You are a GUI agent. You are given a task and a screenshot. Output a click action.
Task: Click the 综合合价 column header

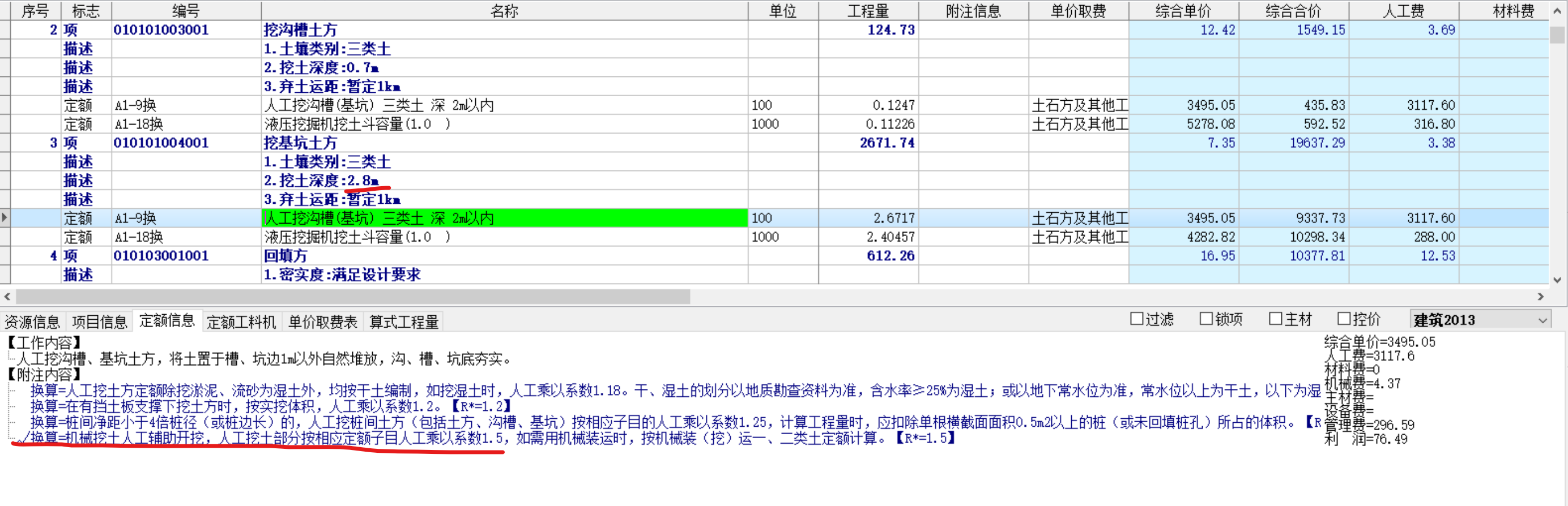(1293, 10)
